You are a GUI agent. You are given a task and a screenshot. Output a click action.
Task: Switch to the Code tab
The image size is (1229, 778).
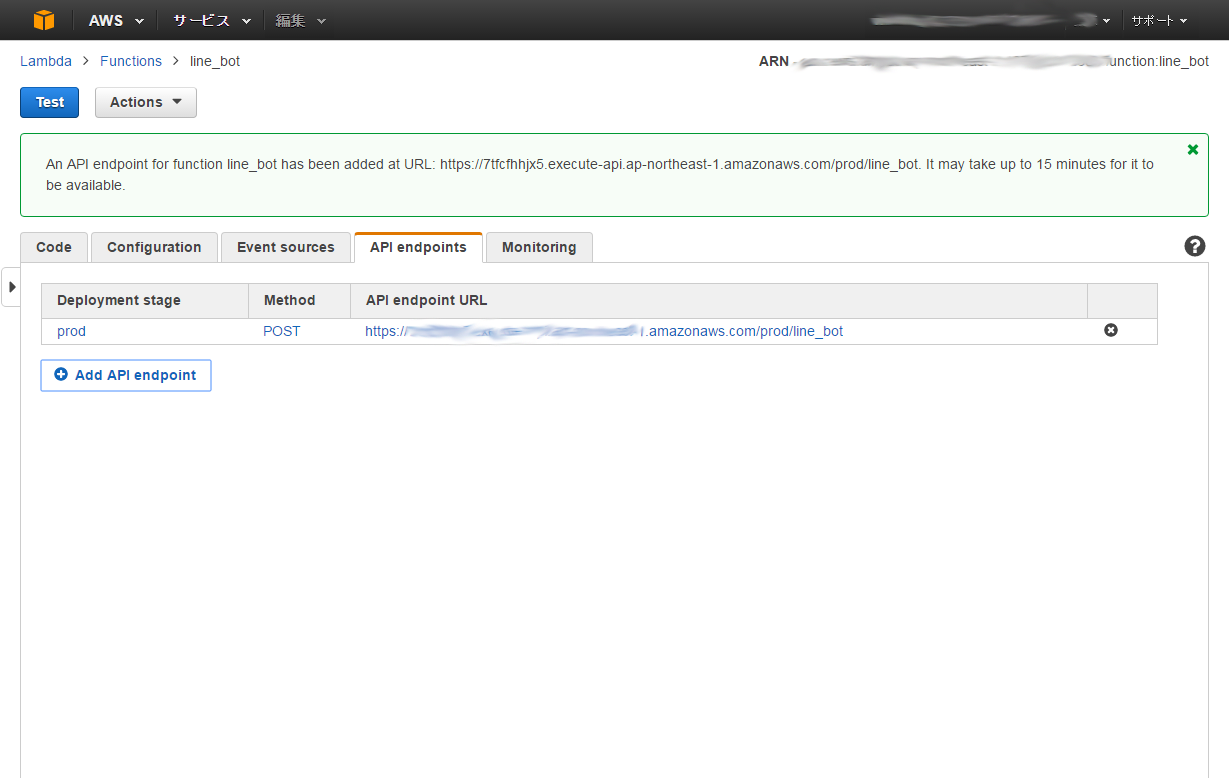[53, 247]
